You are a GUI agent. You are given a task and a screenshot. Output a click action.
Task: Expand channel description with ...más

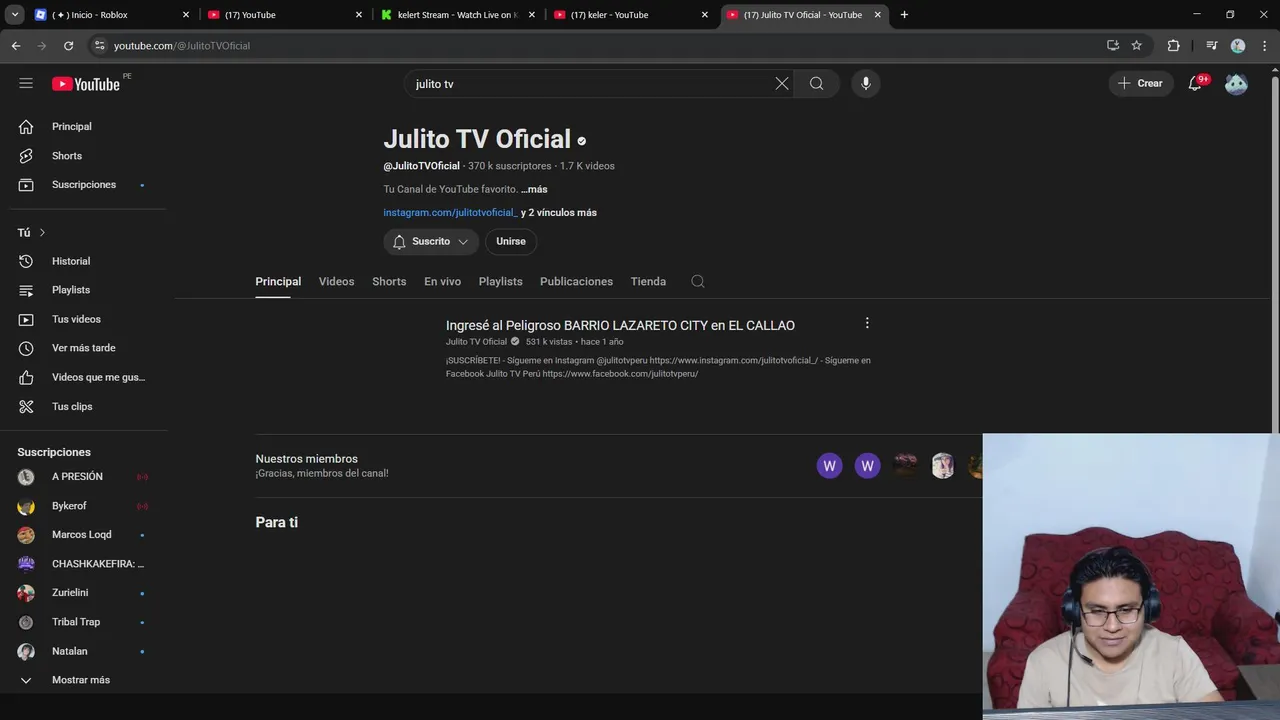point(534,189)
